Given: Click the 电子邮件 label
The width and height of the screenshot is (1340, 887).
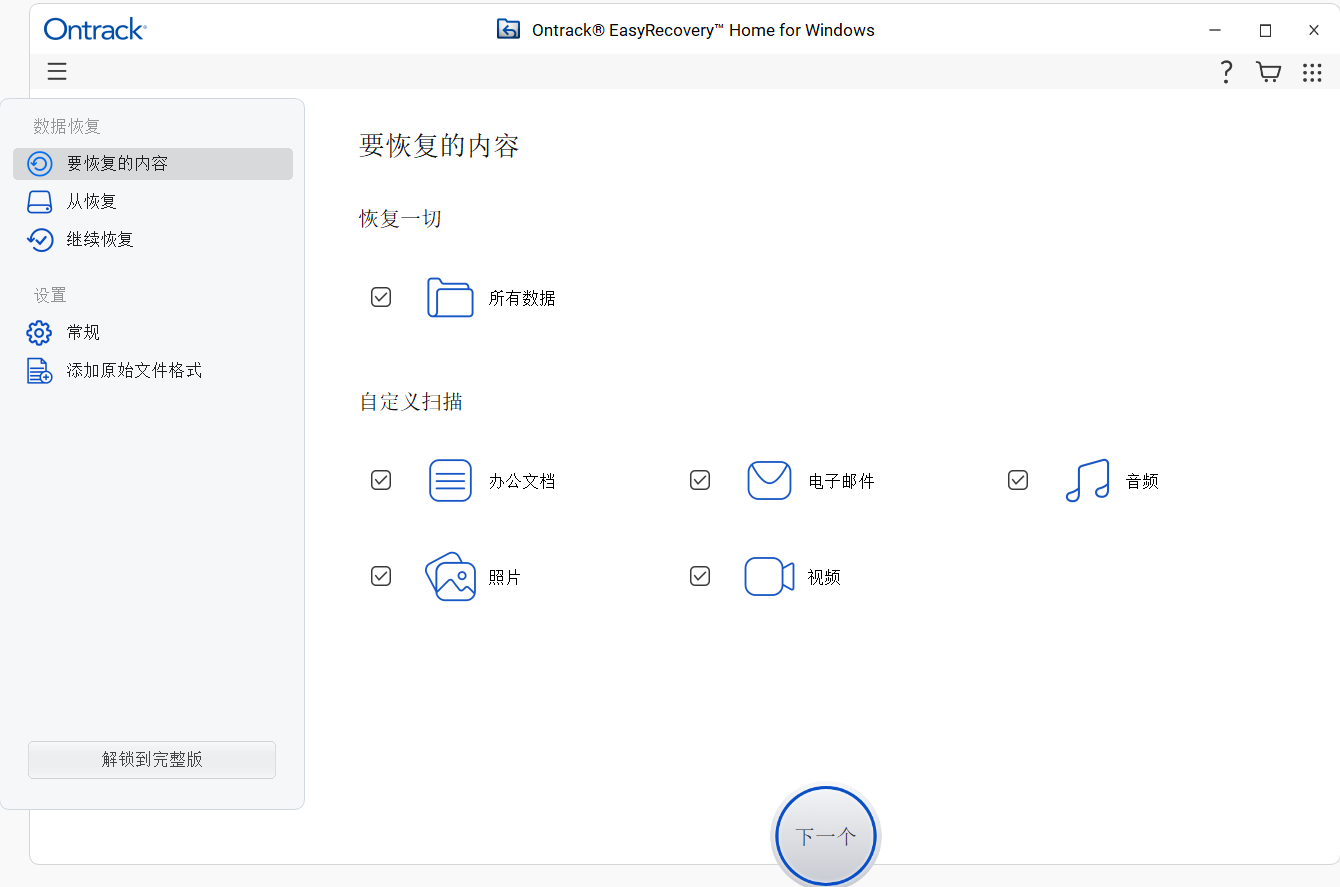Looking at the screenshot, I should click(841, 481).
